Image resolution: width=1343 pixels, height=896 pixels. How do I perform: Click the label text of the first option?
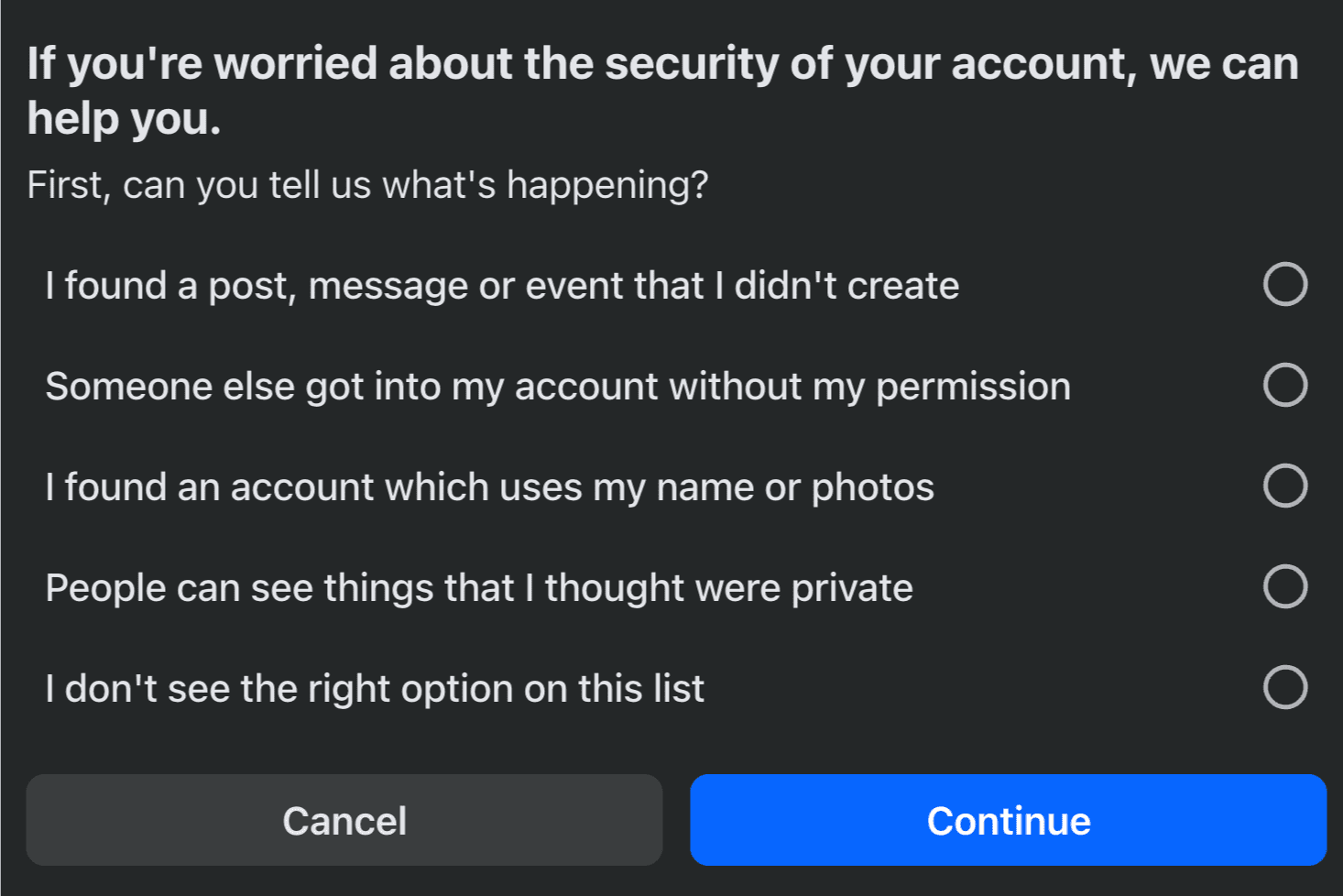coord(502,285)
